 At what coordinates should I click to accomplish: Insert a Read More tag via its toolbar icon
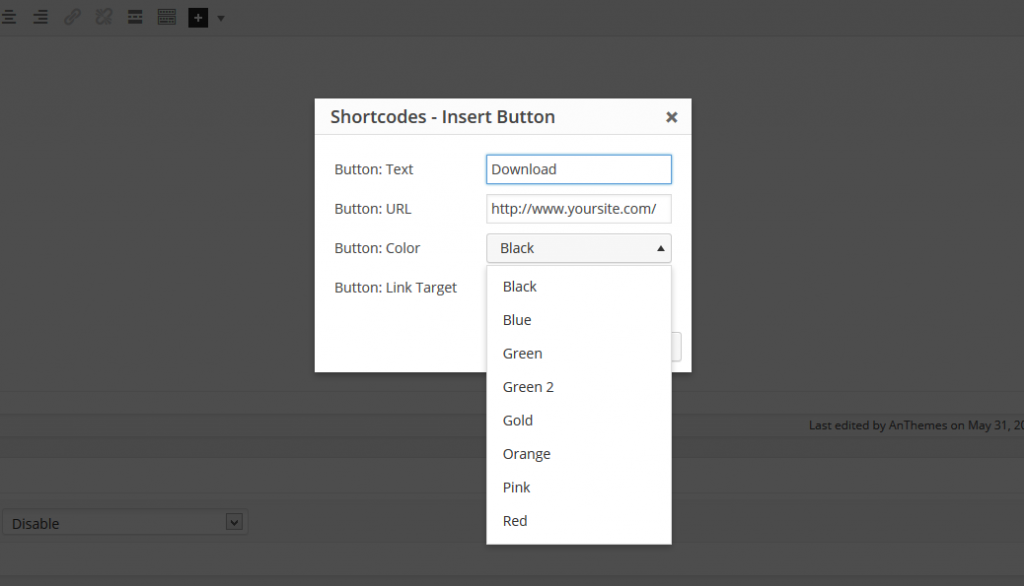coord(135,17)
